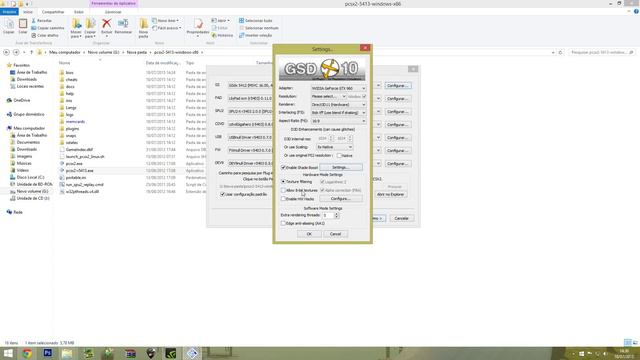Click the red X Excluir icon
Viewport: 640px width, 360px height.
click(x=107, y=24)
